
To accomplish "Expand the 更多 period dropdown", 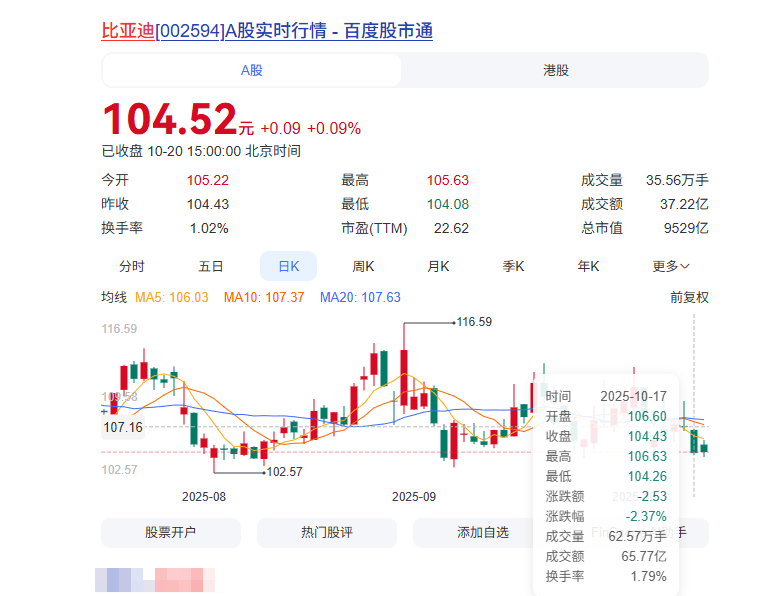I will coord(671,266).
